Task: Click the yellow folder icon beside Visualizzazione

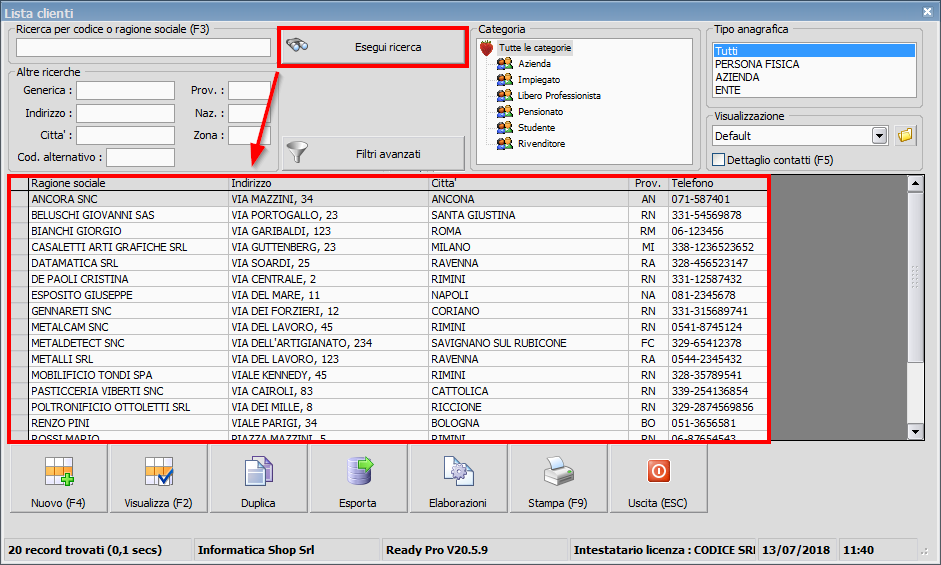Action: (906, 135)
